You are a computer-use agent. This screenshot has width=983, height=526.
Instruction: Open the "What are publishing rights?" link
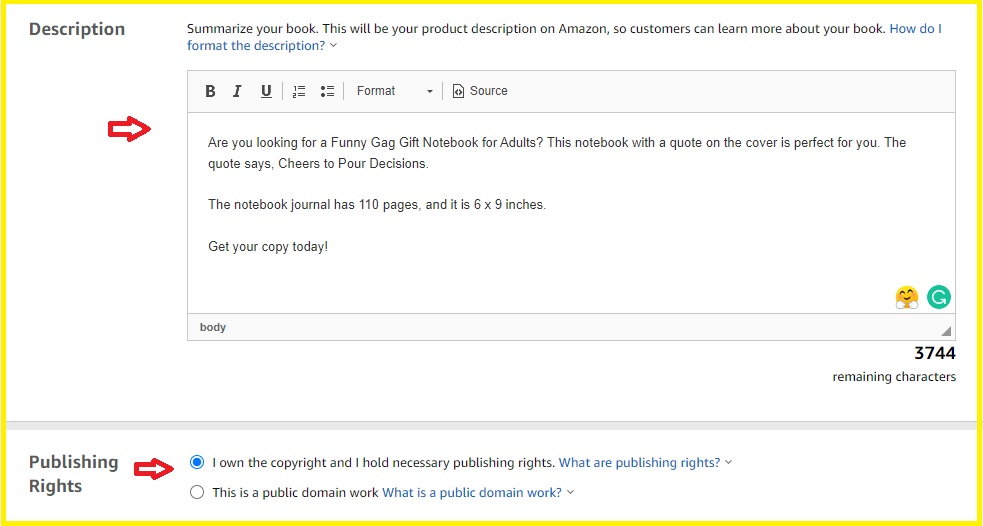pyautogui.click(x=639, y=463)
